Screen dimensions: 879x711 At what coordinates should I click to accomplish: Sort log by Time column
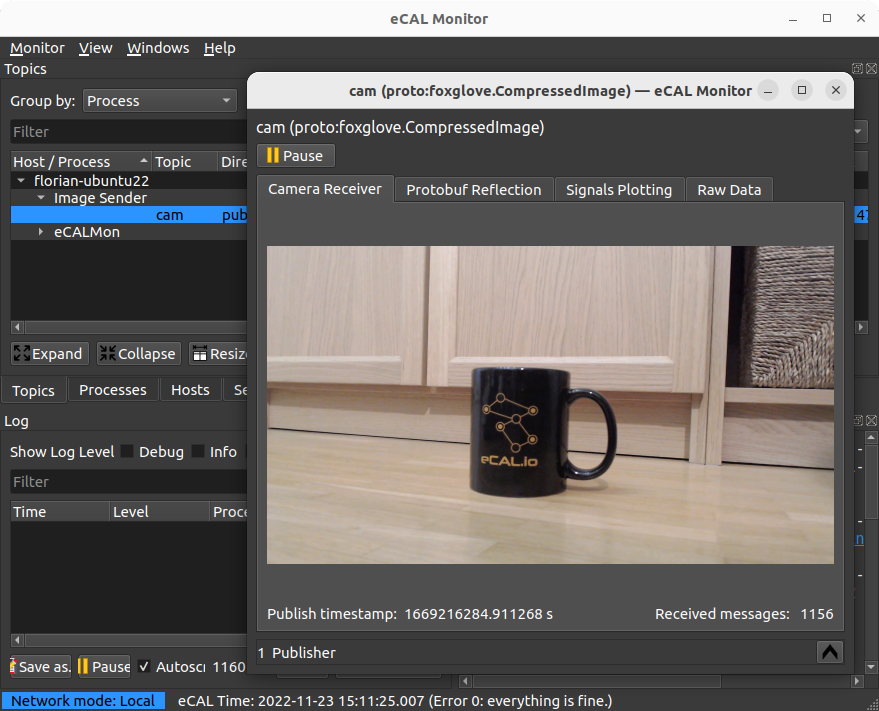tap(59, 511)
